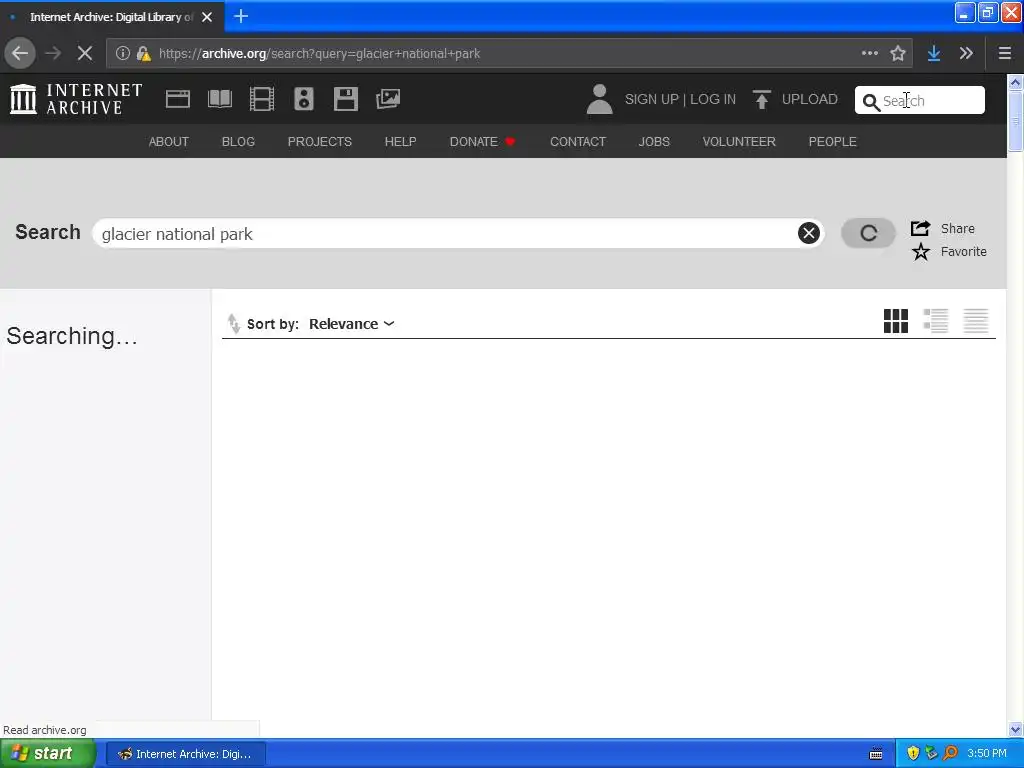
Task: Go back to previous page
Action: (x=20, y=54)
